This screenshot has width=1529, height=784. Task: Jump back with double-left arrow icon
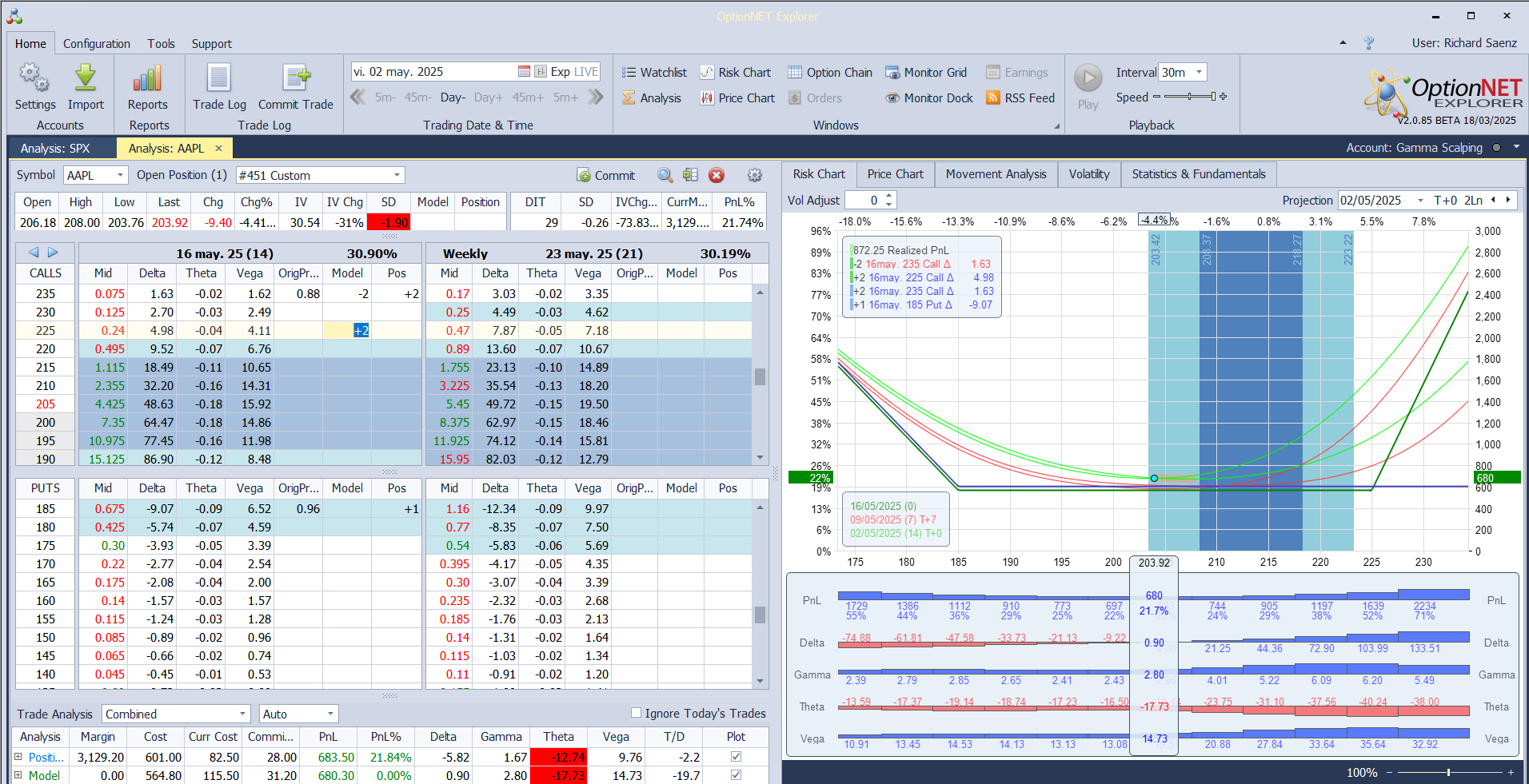click(x=358, y=98)
